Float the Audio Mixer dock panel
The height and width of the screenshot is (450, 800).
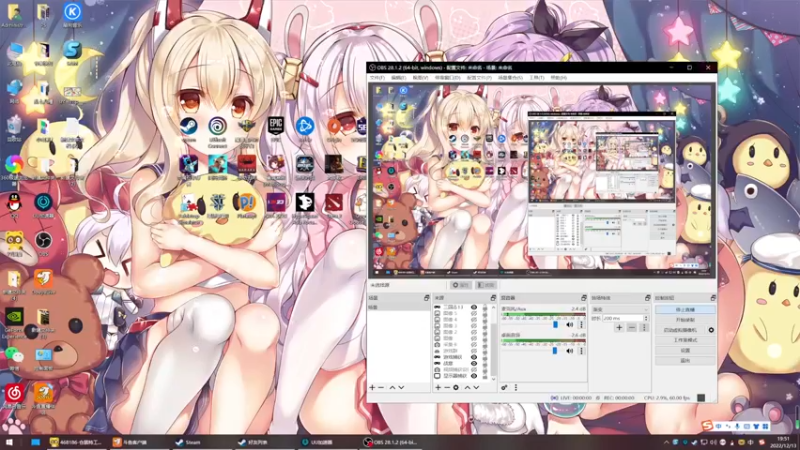tap(584, 298)
